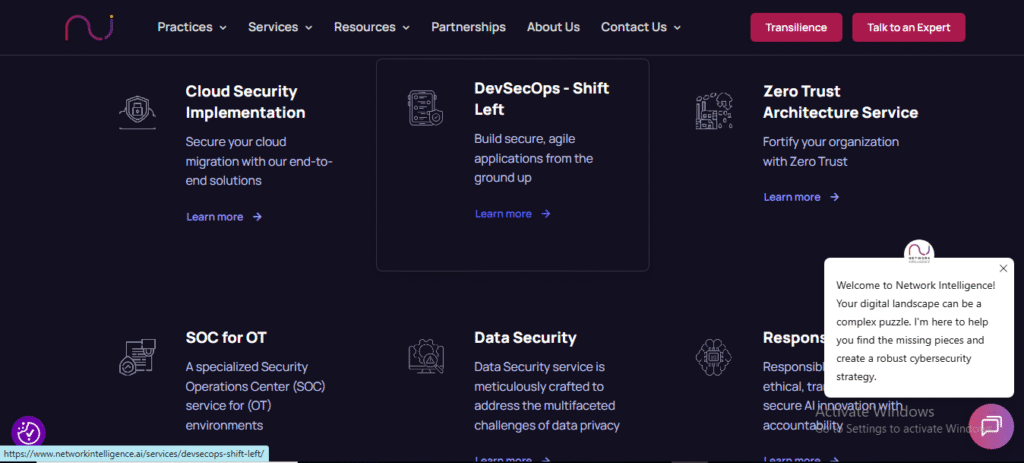The width and height of the screenshot is (1024, 463).
Task: Expand the Resources chevron arrow
Action: tap(406, 28)
